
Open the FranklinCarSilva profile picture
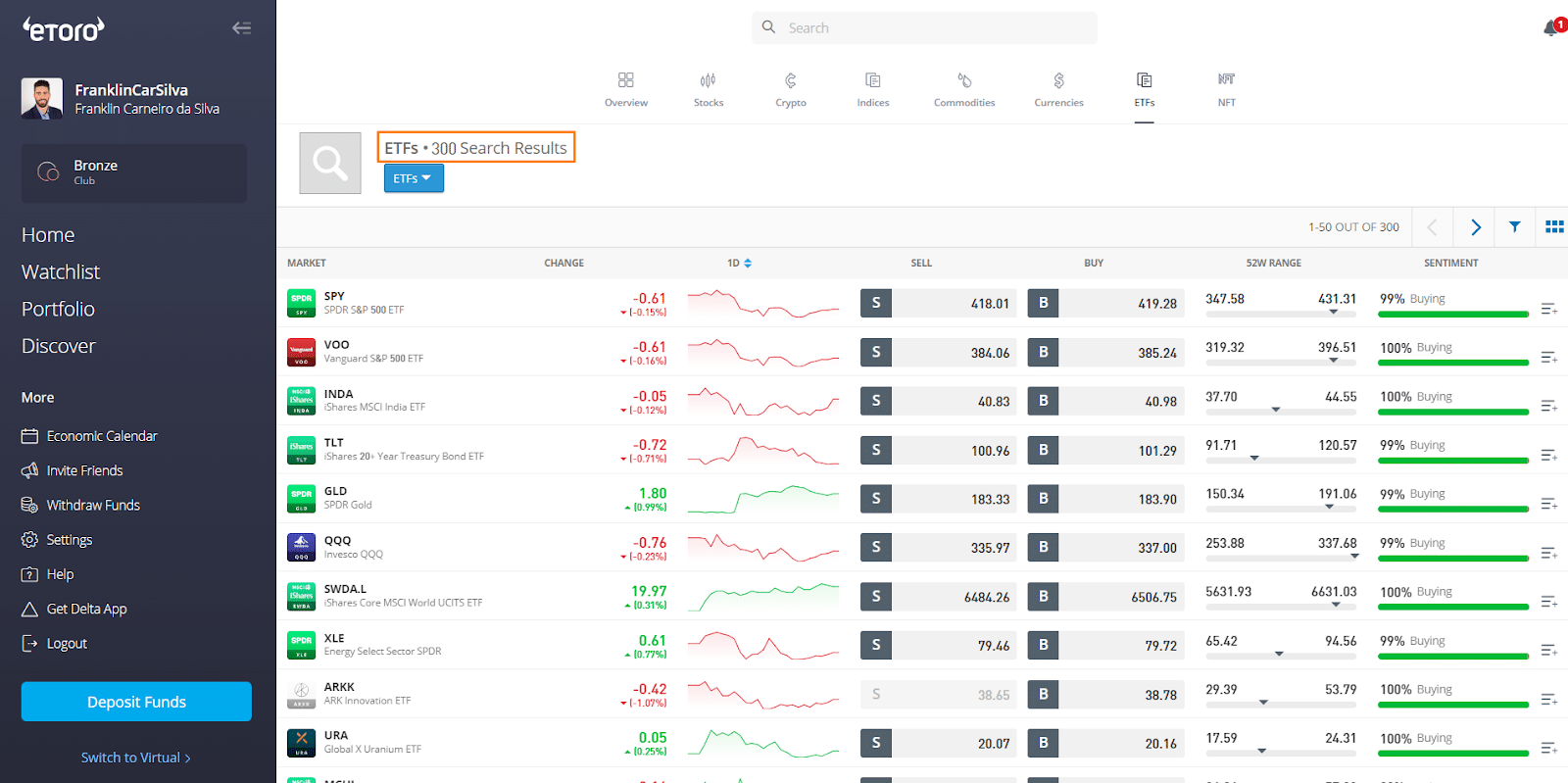(x=42, y=99)
